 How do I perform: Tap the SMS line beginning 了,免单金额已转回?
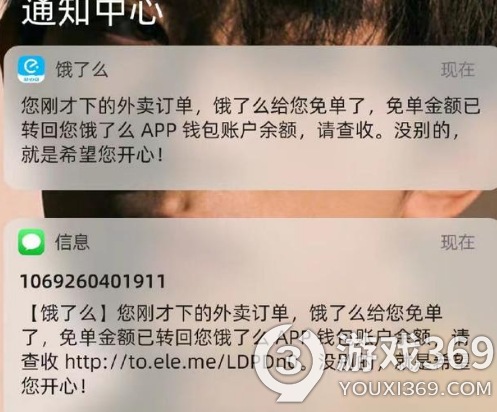(x=246, y=338)
